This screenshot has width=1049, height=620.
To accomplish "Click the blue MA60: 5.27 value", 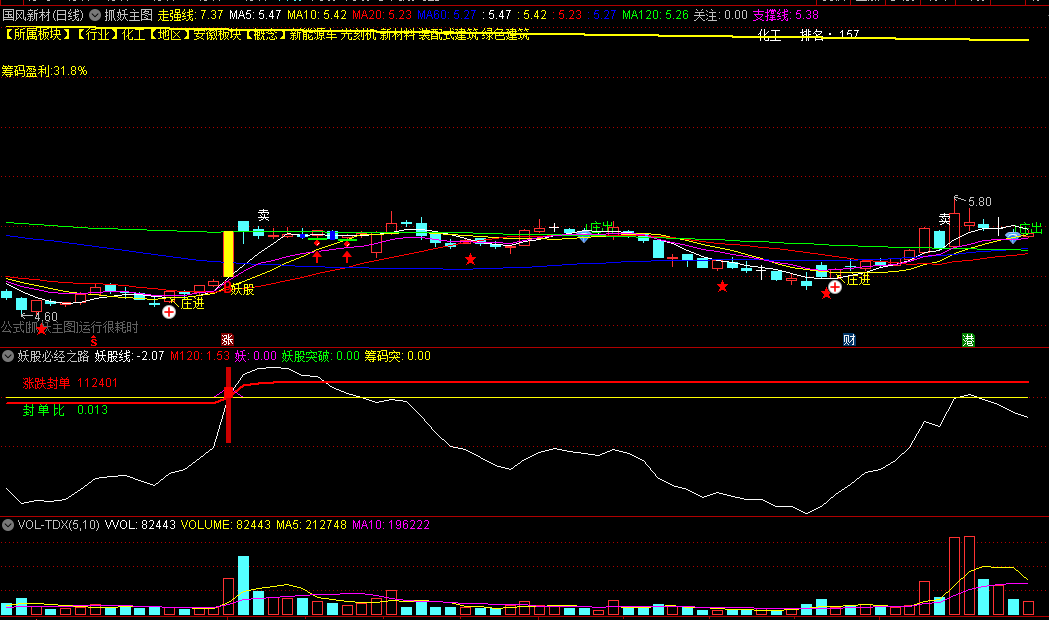I will tap(446, 15).
